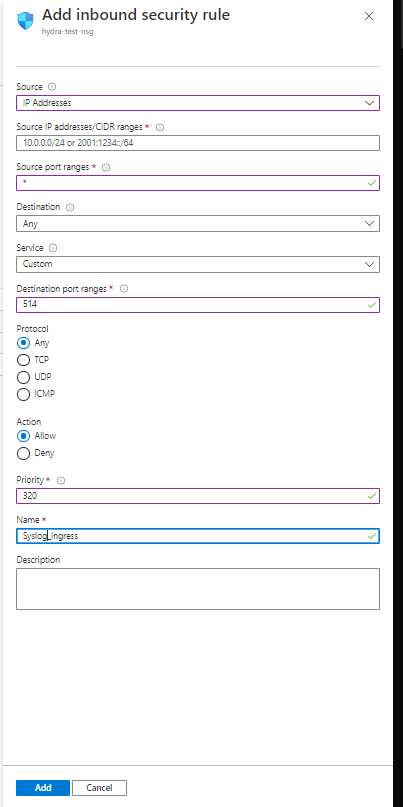The height and width of the screenshot is (807, 403).
Task: Select the ICMP protocol radio button
Action: coord(24,394)
